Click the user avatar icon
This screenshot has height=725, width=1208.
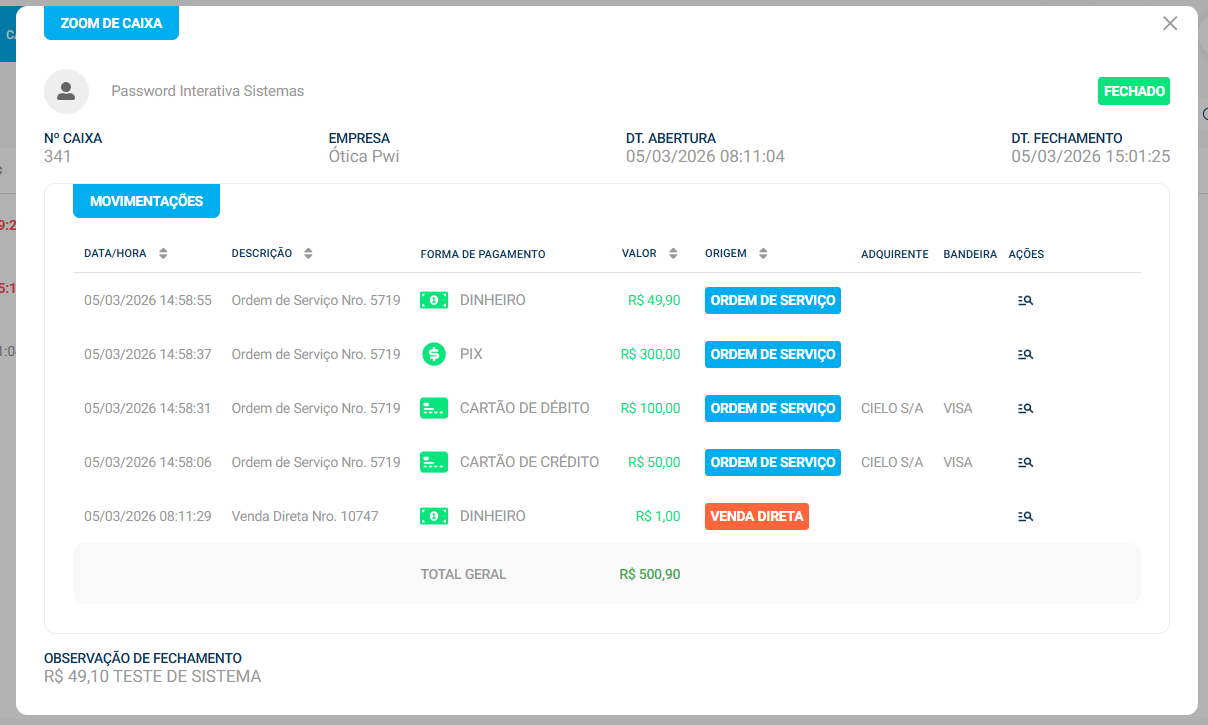click(x=66, y=91)
